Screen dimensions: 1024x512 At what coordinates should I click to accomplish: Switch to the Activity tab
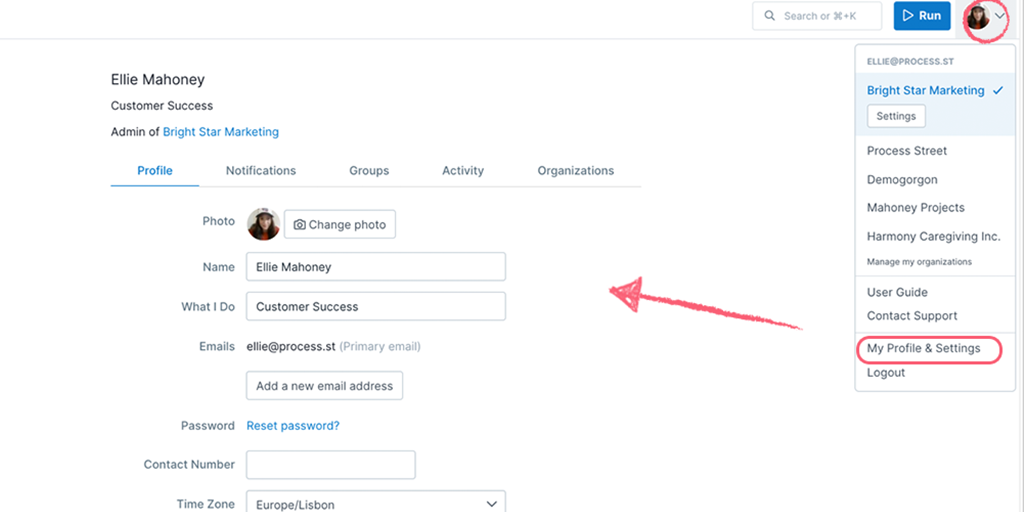click(463, 170)
